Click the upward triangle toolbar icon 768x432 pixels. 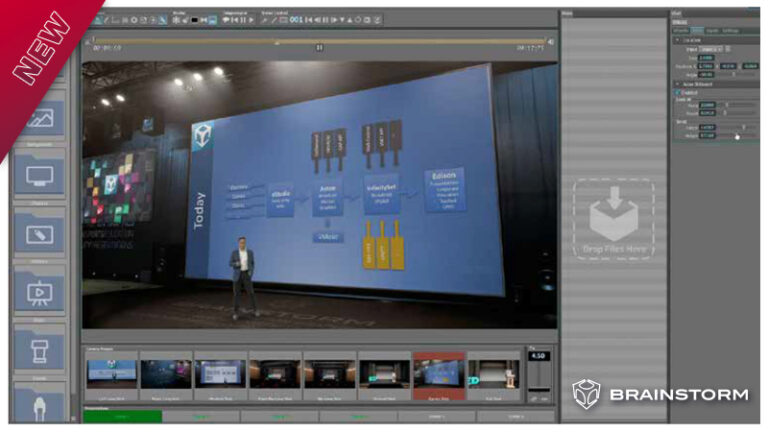pyautogui.click(x=350, y=20)
